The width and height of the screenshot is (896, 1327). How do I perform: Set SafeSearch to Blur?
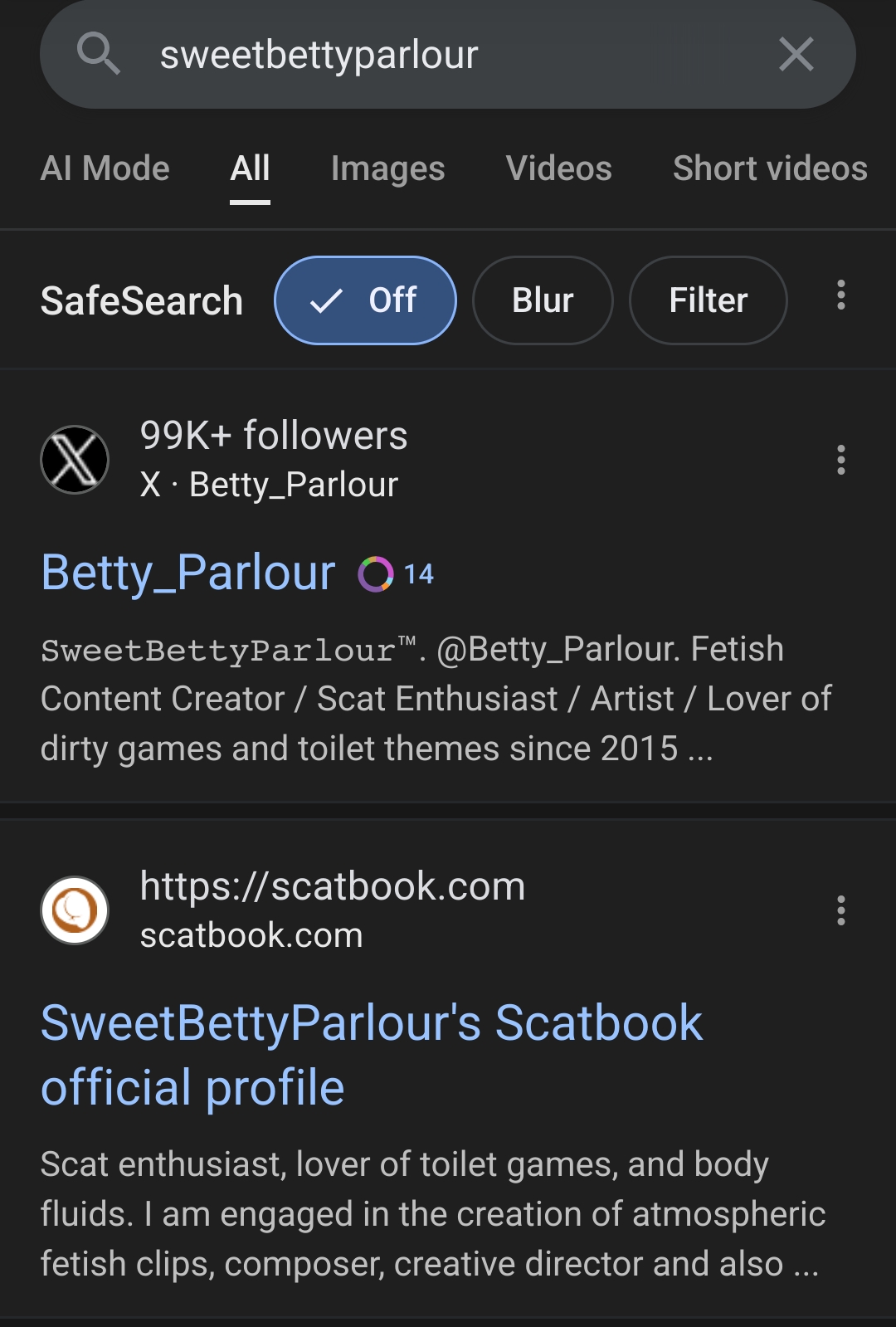(543, 300)
